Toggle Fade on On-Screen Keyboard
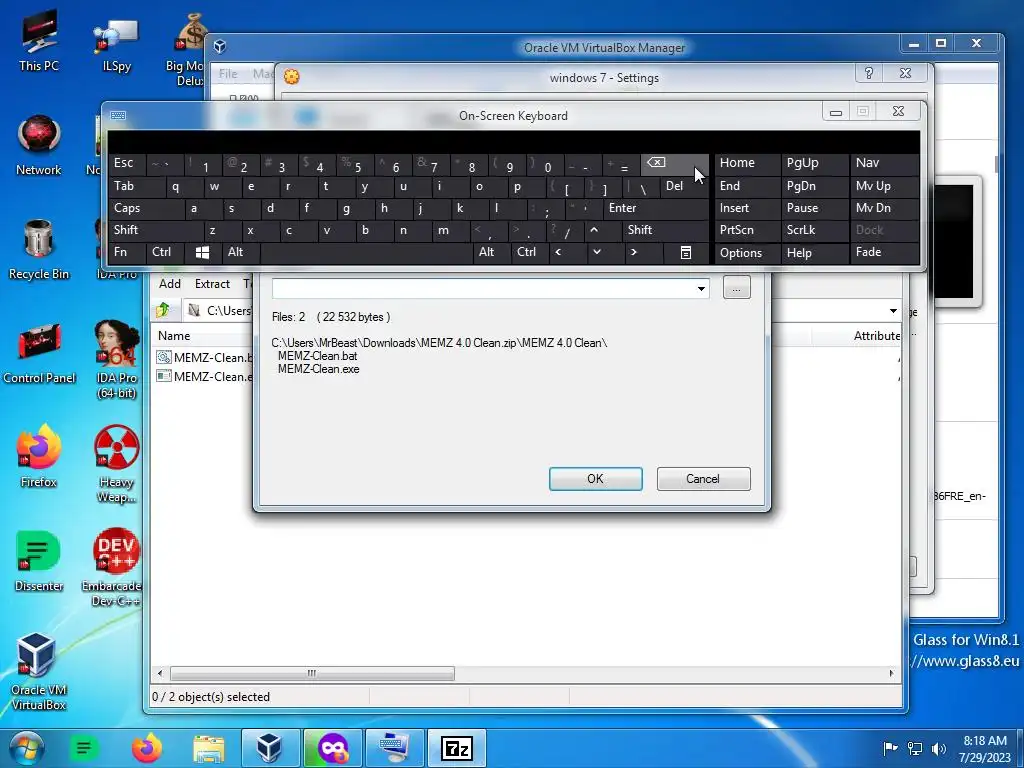1024x768 pixels. [x=885, y=252]
